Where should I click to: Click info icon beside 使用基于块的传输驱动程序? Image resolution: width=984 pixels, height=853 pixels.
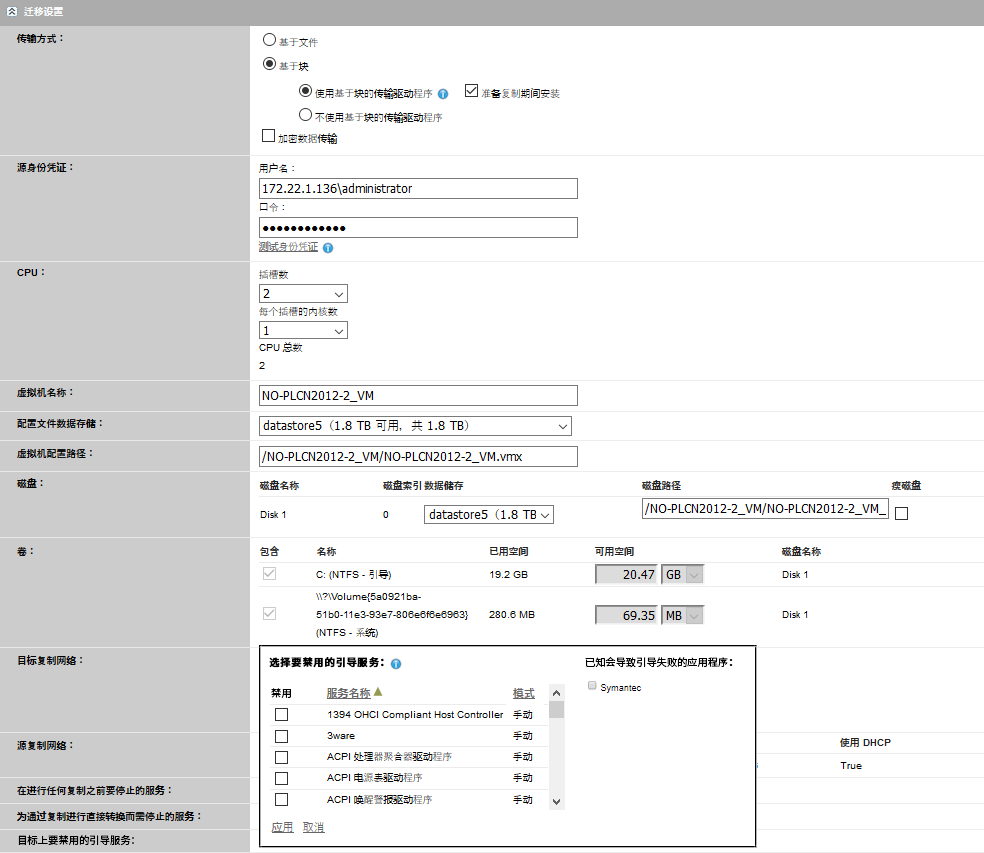tap(443, 94)
